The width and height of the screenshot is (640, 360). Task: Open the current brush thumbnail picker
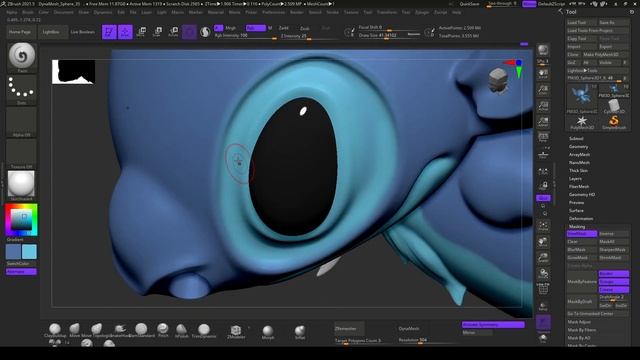point(22,57)
